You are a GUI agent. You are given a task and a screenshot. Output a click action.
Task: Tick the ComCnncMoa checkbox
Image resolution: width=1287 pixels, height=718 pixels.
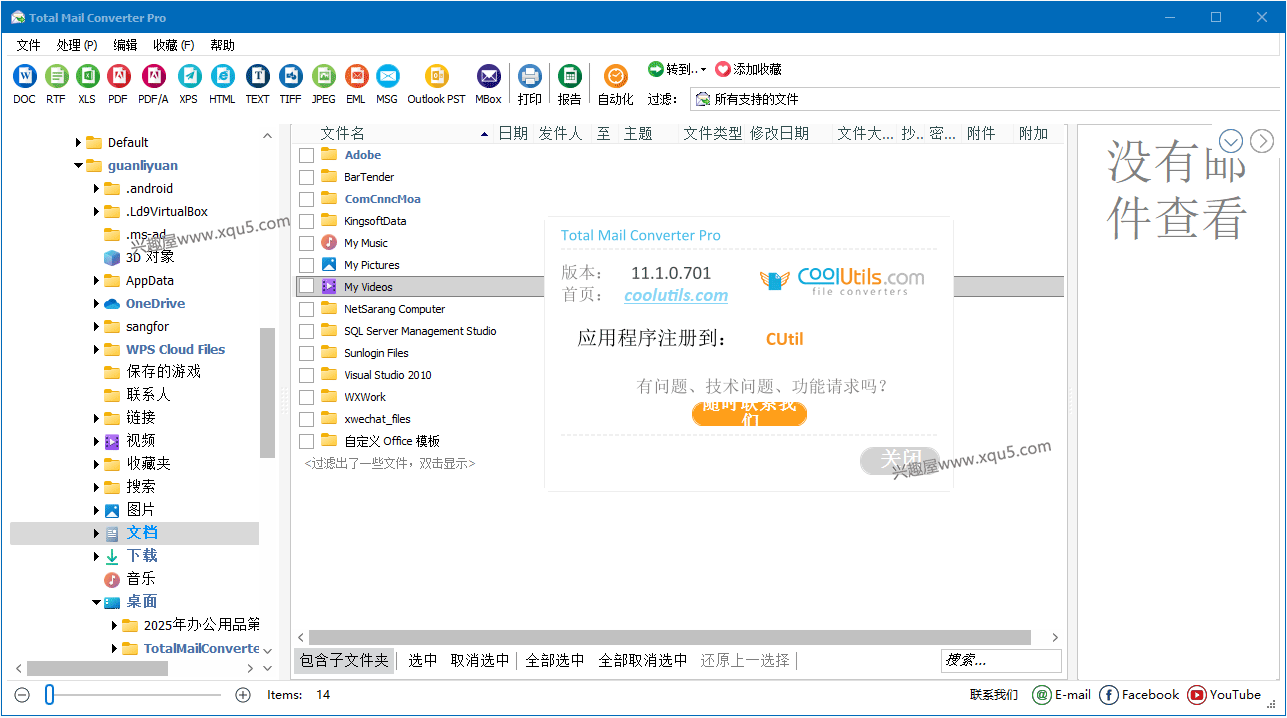point(306,199)
